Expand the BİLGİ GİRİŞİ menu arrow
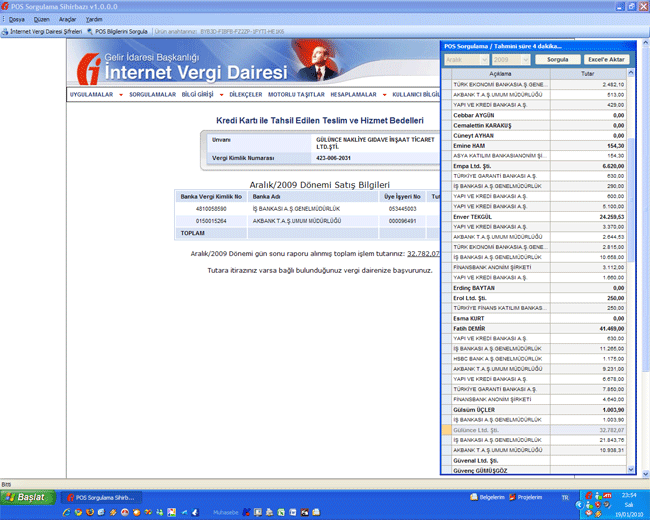The height and width of the screenshot is (520, 650). [x=221, y=95]
